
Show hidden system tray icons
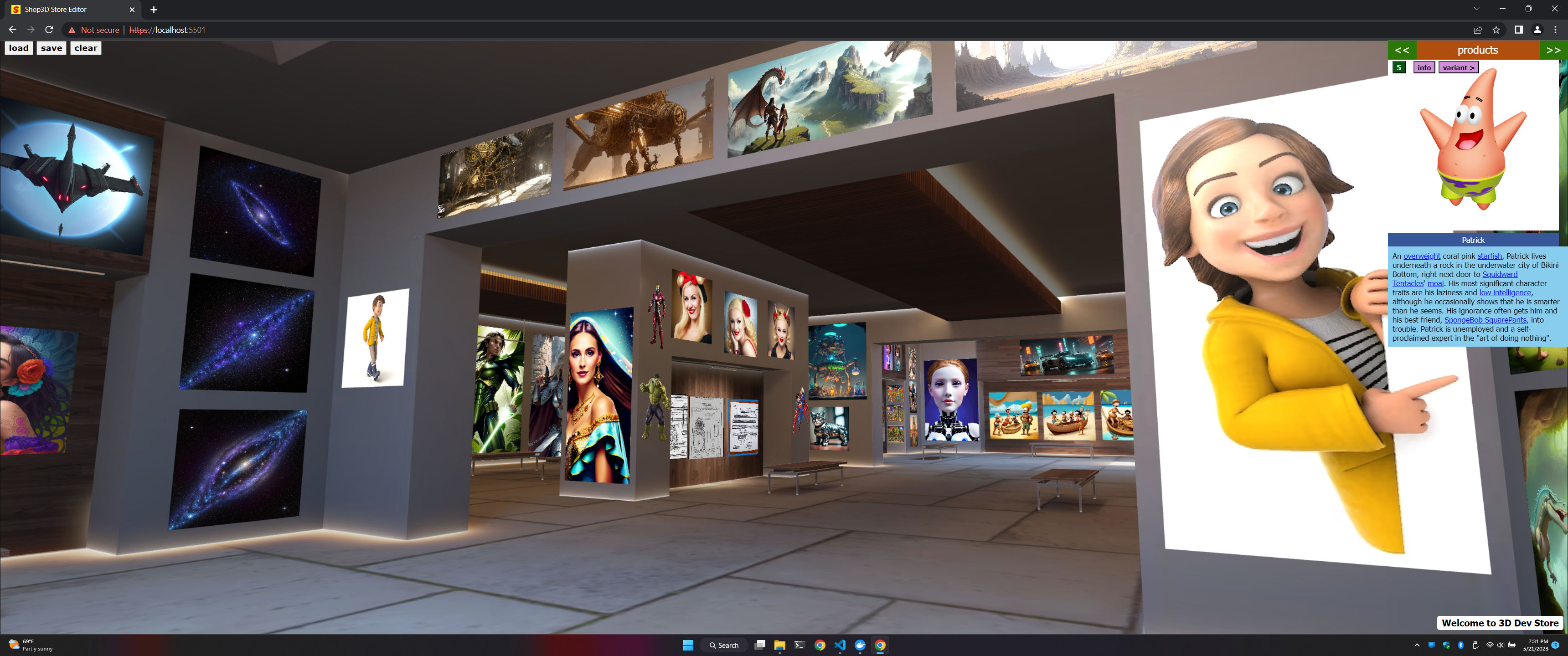(x=1416, y=645)
